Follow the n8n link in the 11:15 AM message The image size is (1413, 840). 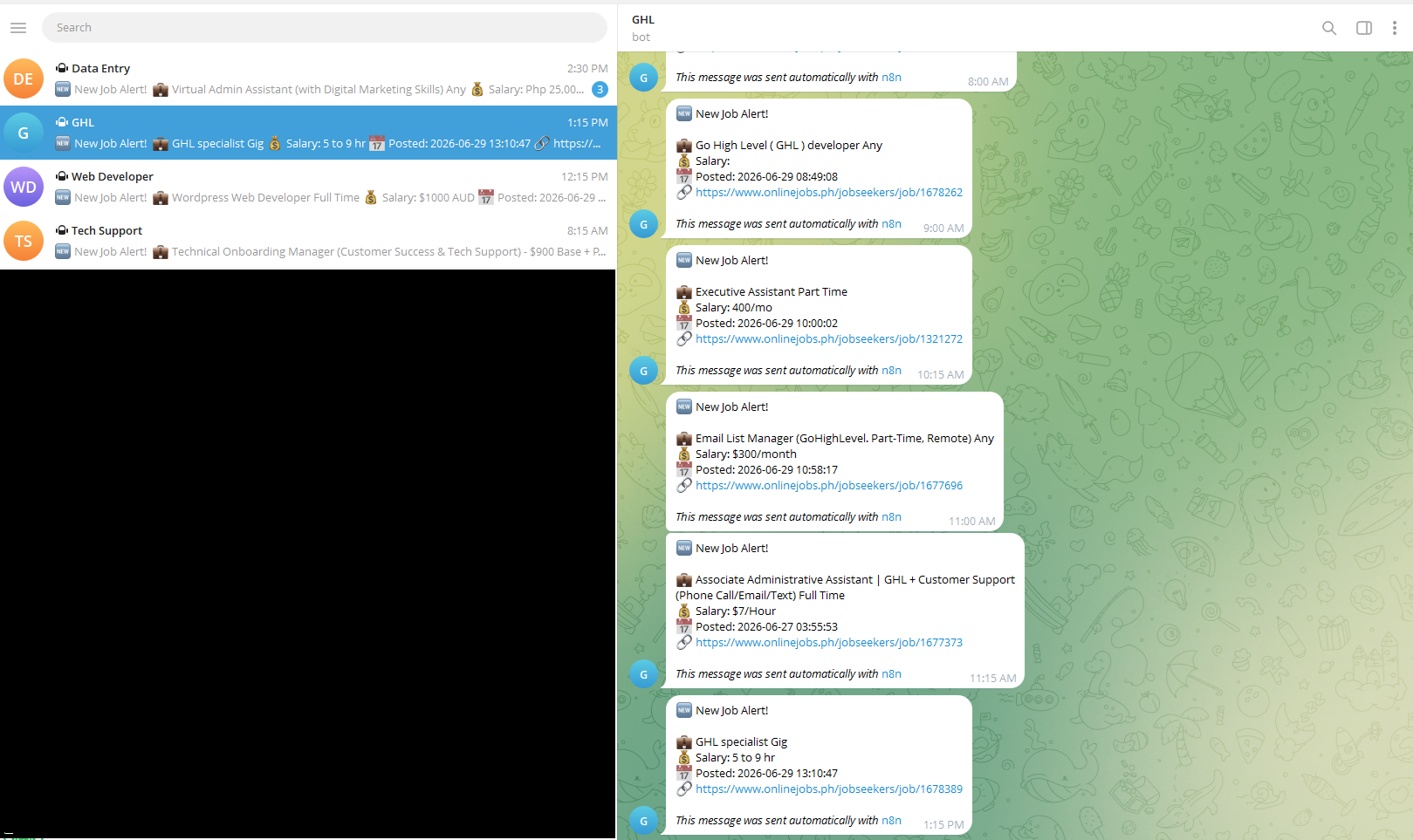891,674
